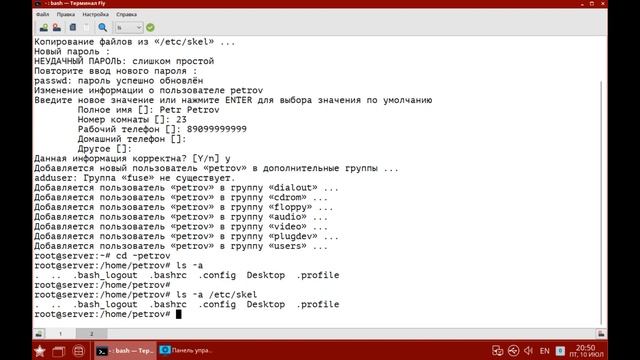Switch to terminal tab 1

60,333
